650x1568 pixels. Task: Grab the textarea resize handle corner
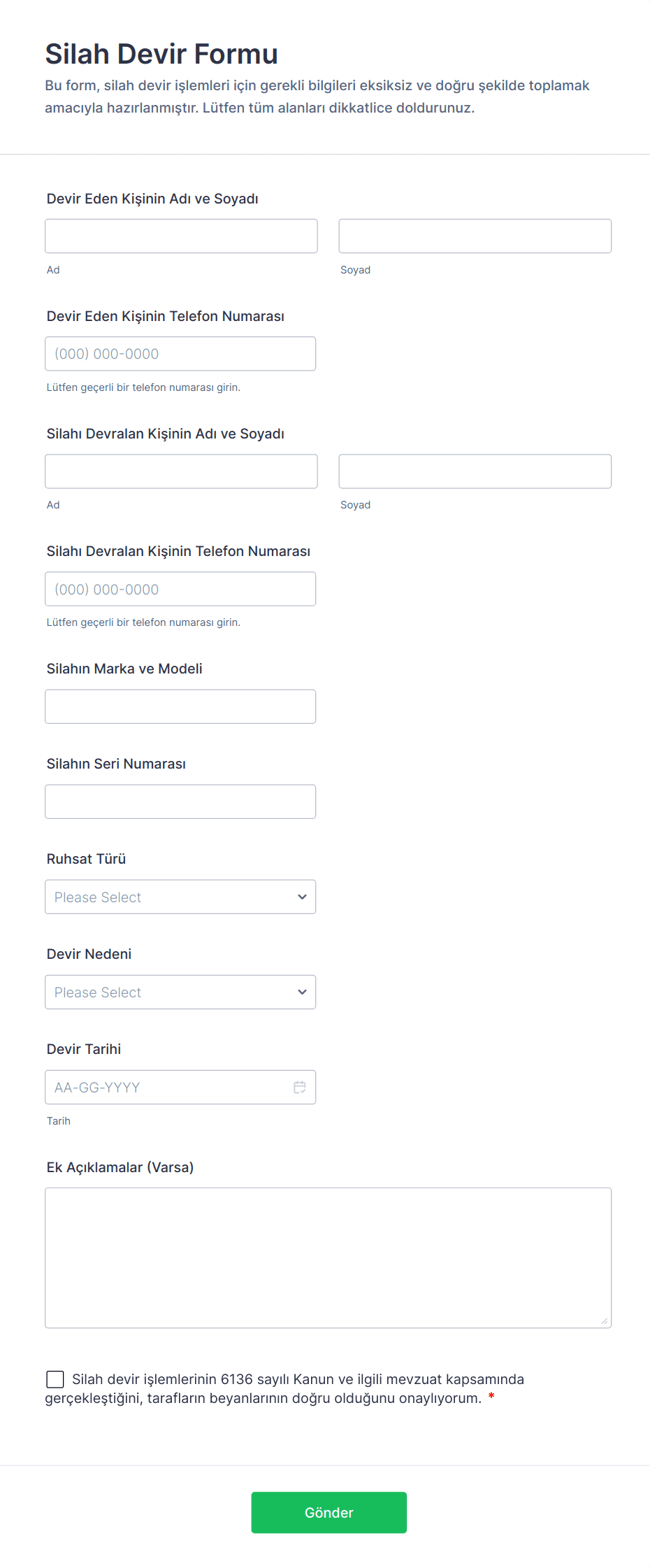[x=605, y=1321]
